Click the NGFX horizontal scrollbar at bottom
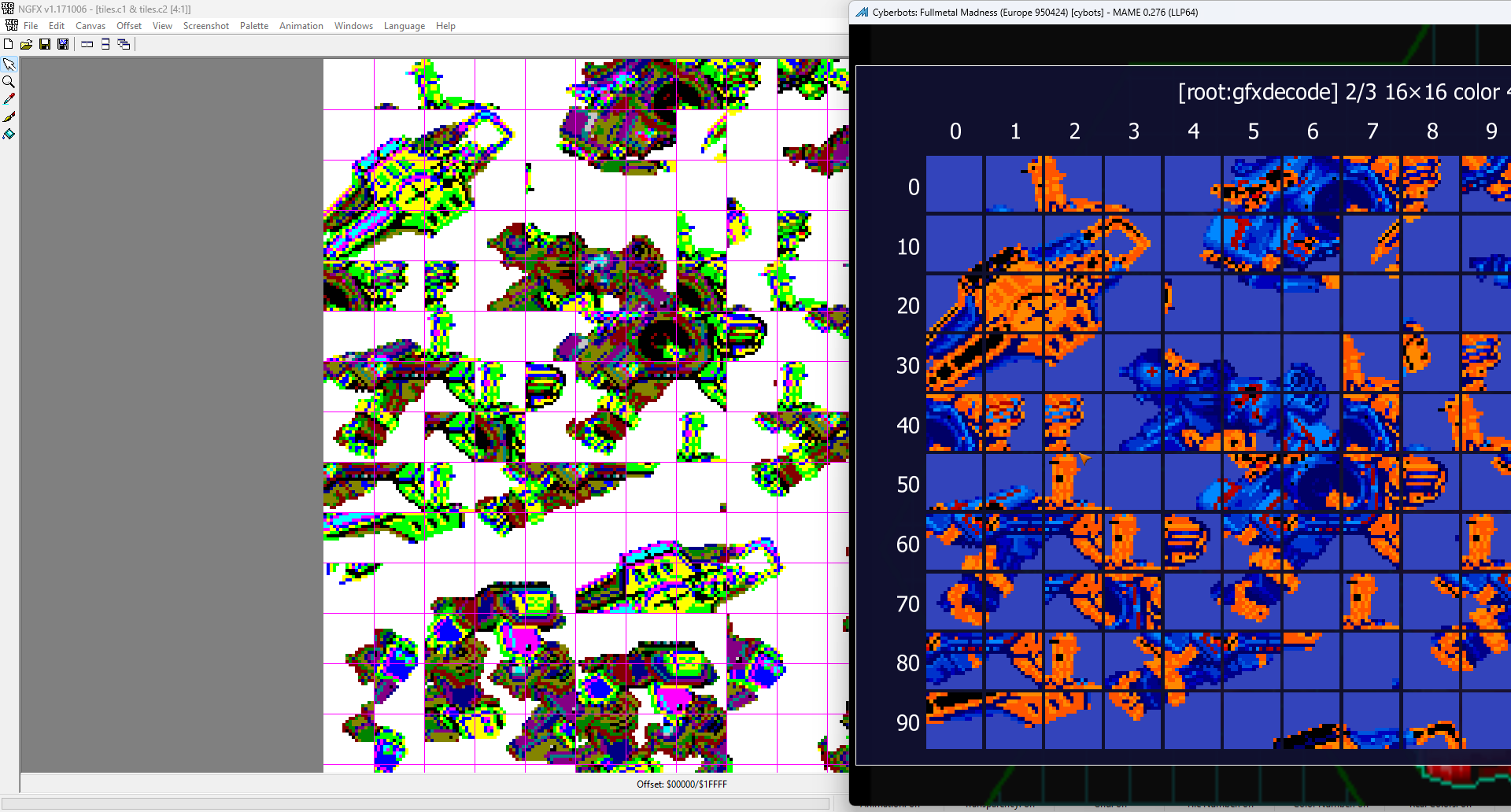1511x812 pixels. pos(416,803)
